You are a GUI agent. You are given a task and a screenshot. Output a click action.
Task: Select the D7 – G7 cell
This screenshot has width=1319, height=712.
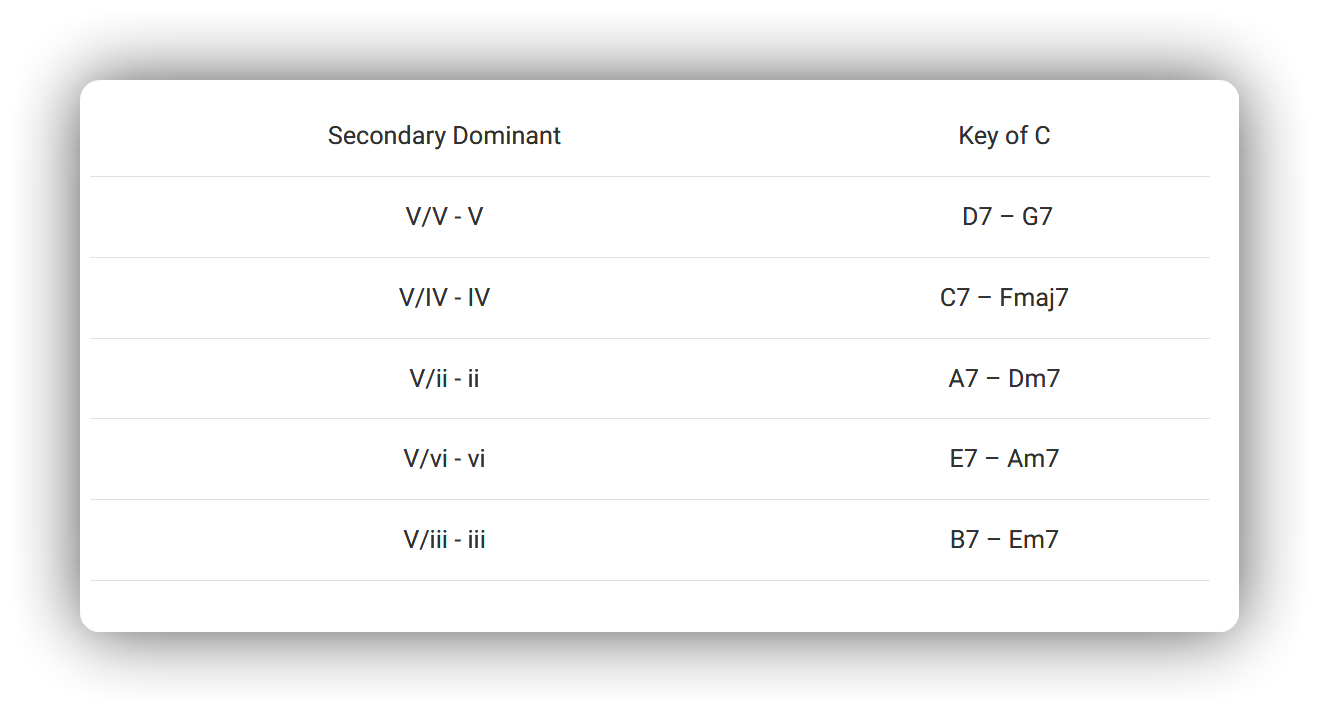1004,217
